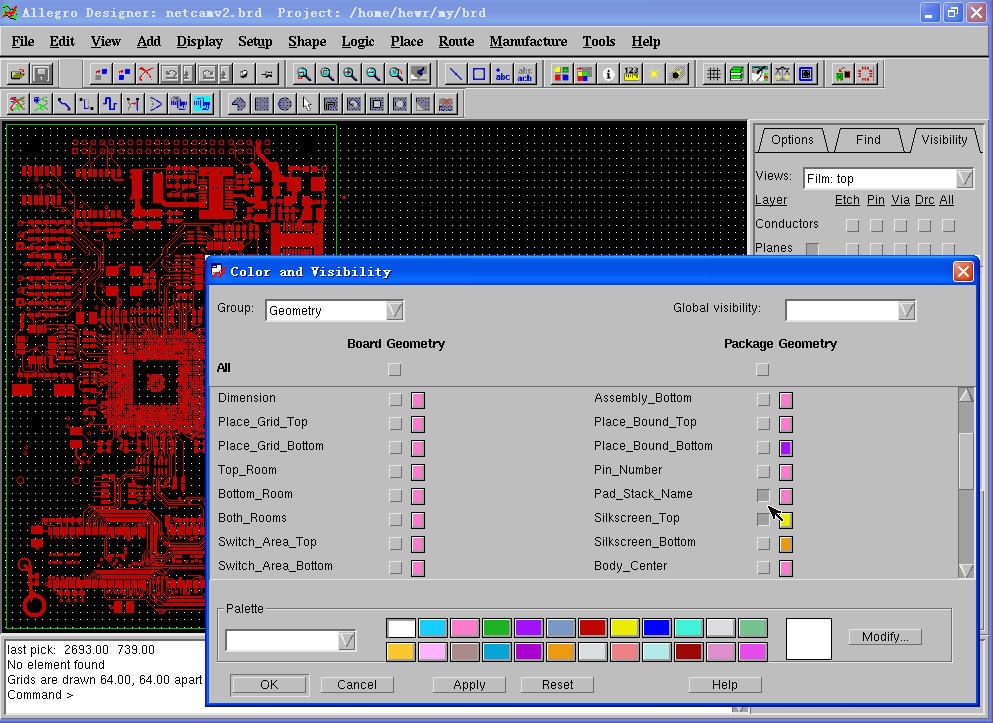
Task: Select the Add Line tool icon
Action: point(455,74)
